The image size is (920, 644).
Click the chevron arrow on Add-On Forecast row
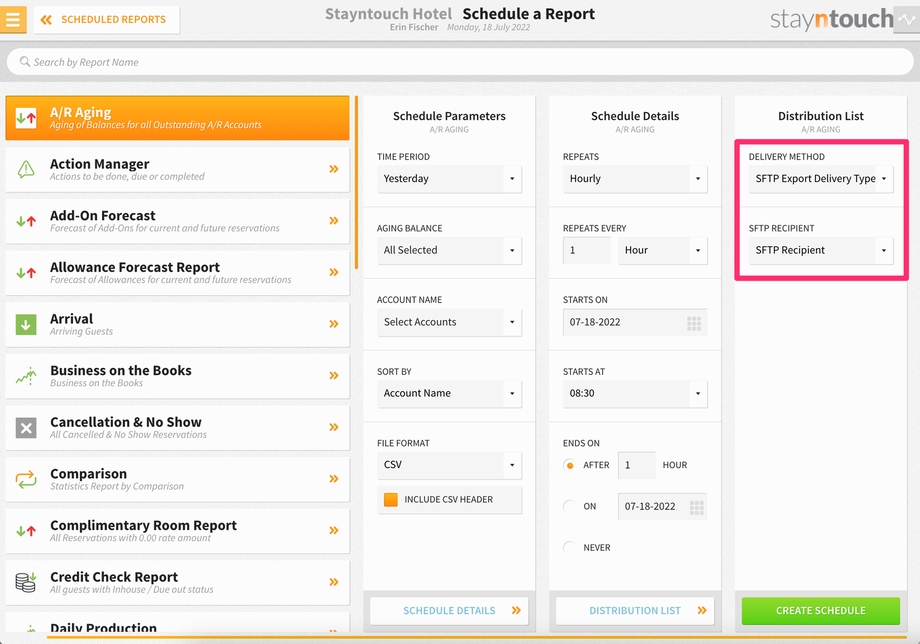tap(334, 221)
